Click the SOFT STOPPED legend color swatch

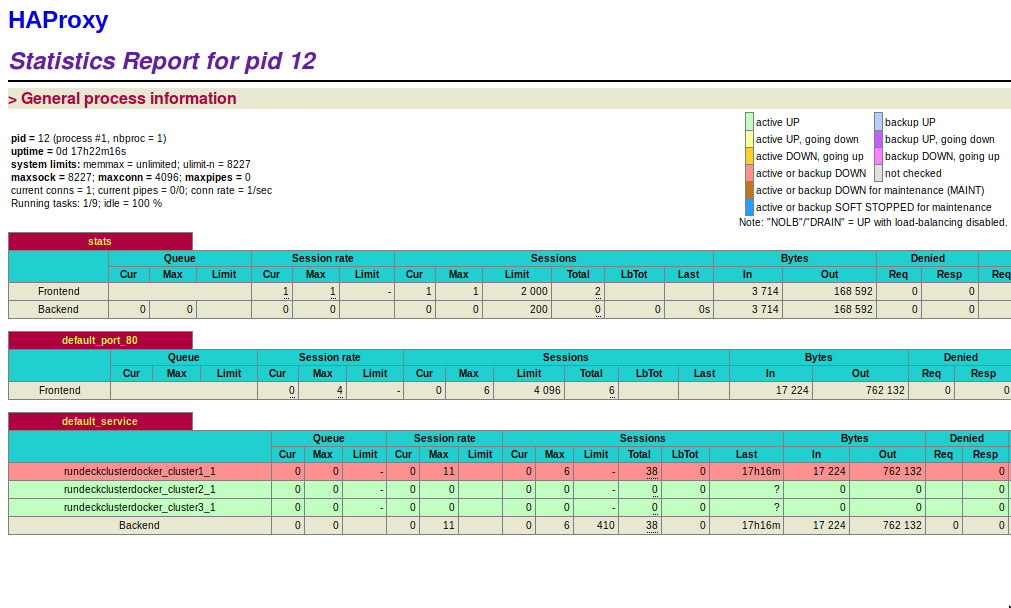tap(749, 207)
